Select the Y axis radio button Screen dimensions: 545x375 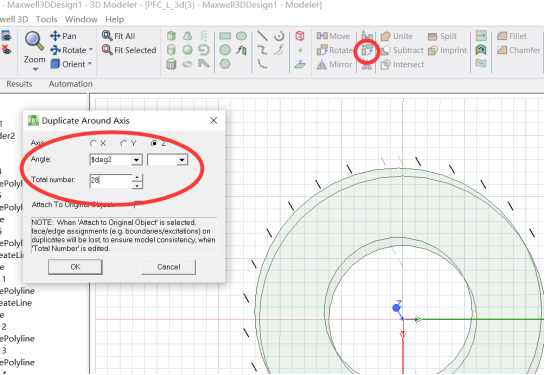click(123, 143)
